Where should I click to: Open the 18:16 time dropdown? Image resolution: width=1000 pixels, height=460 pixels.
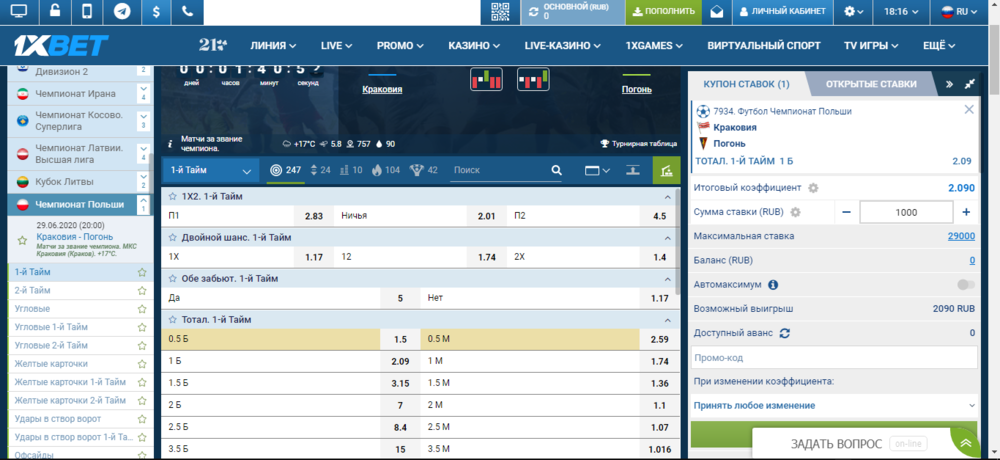point(901,11)
